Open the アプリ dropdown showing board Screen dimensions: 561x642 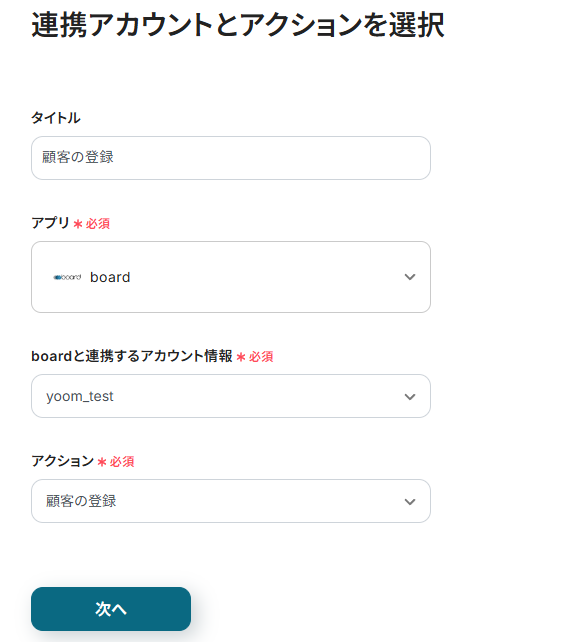tap(231, 277)
